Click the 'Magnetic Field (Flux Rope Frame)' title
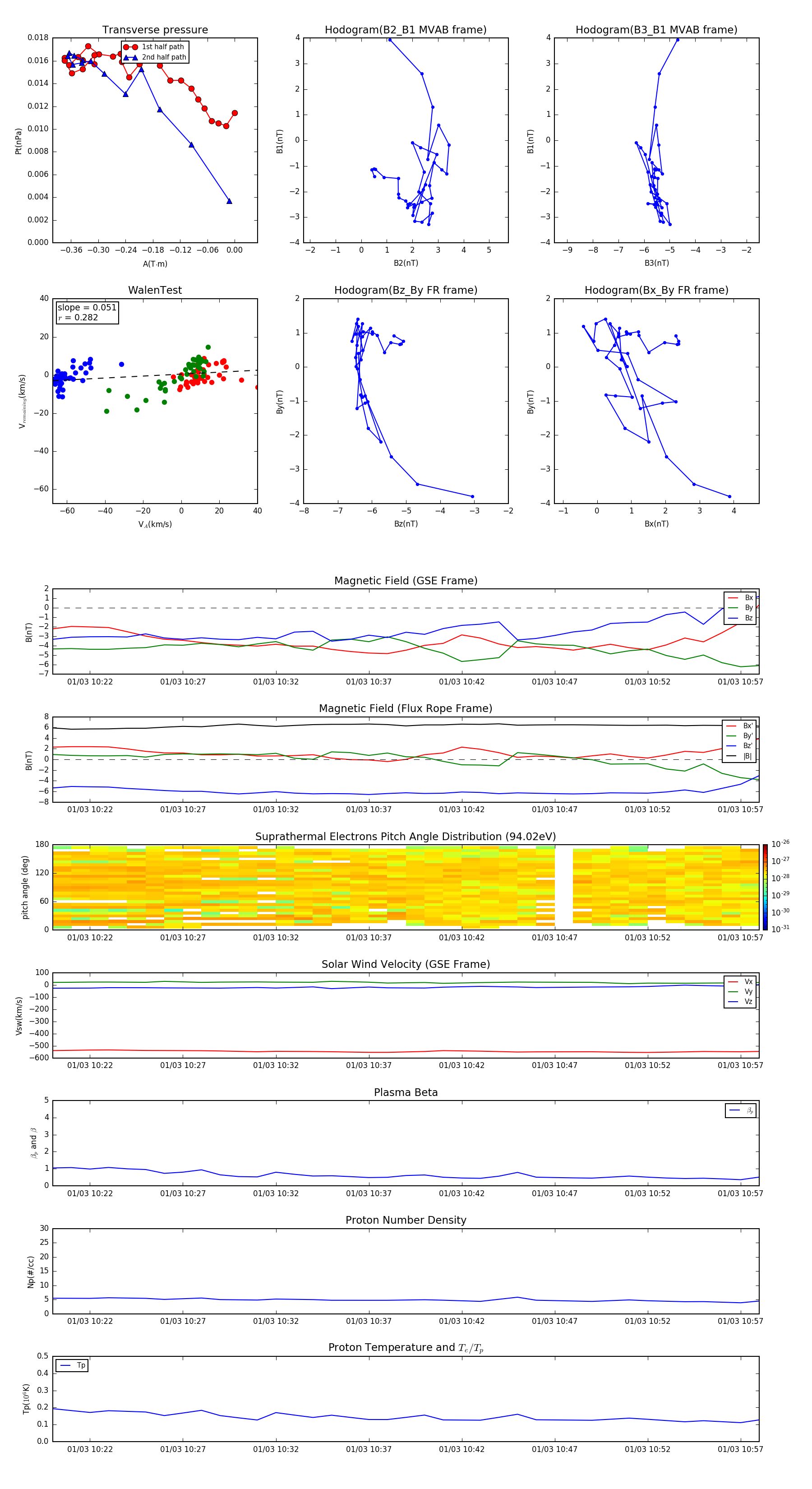This screenshot has width=812, height=1489. tap(406, 709)
